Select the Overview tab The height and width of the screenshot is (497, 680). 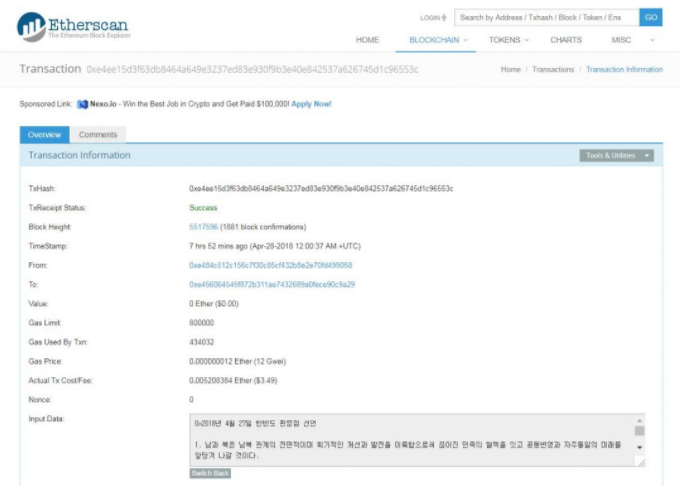point(44,135)
